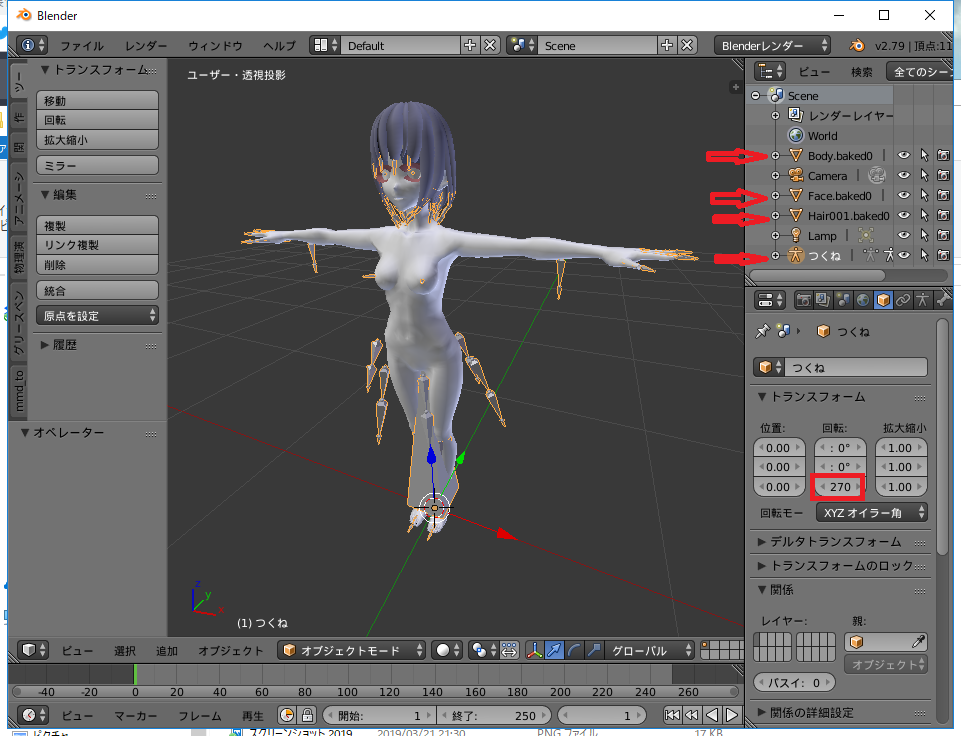This screenshot has width=961, height=736.
Task: Open the ファイル menu
Action: tap(82, 46)
